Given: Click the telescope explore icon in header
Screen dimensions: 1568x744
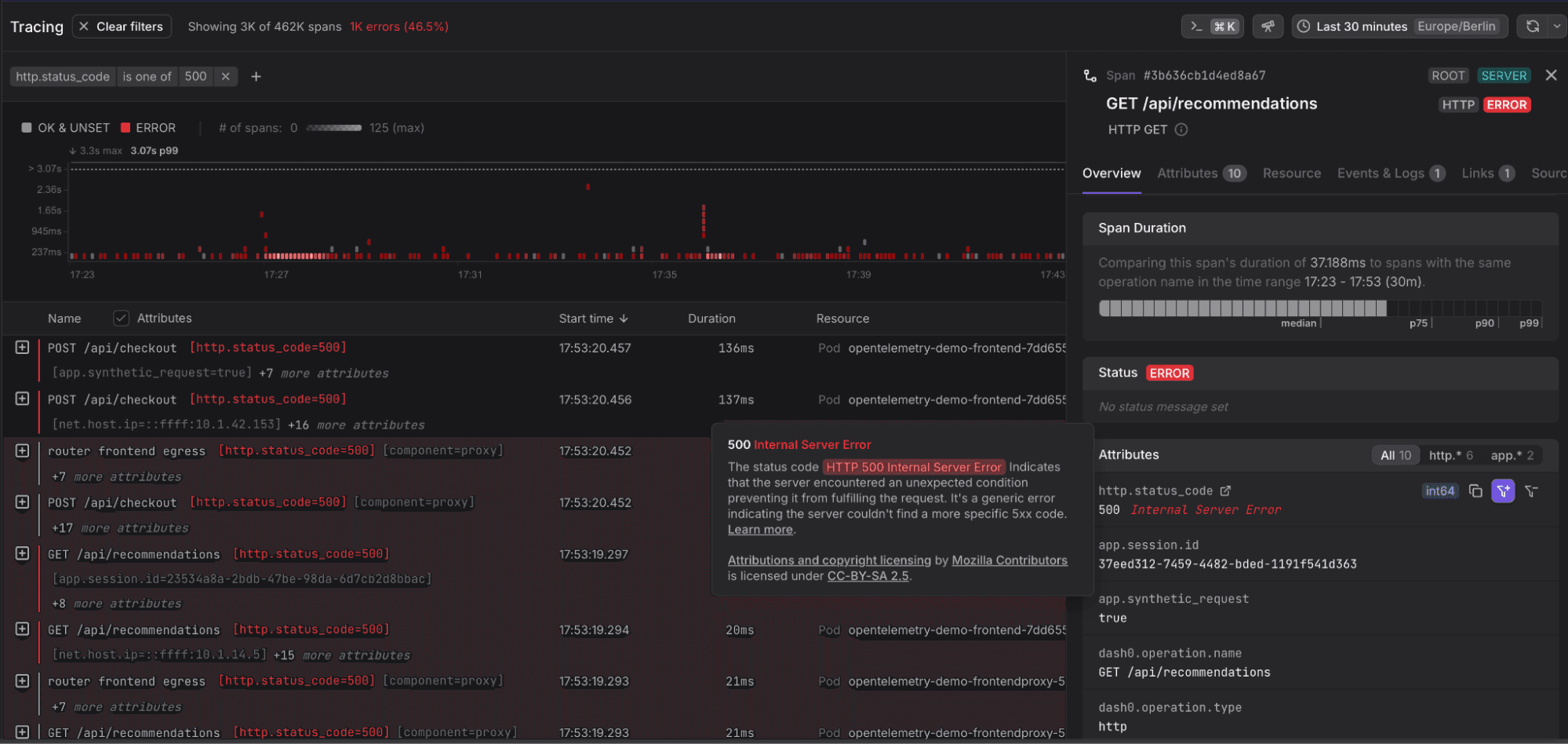Looking at the screenshot, I should [1268, 27].
